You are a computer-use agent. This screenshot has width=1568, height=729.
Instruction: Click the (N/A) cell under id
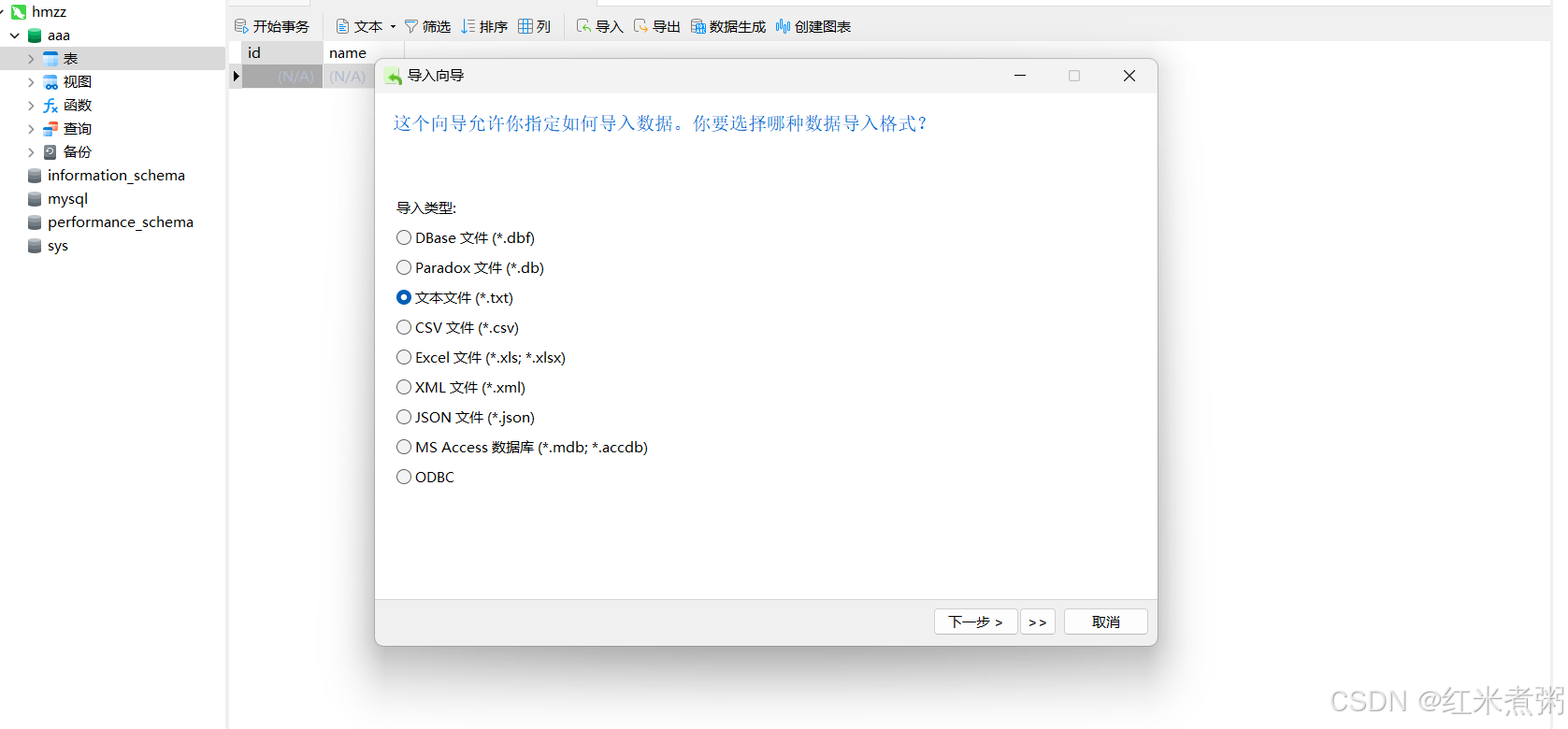coord(282,77)
